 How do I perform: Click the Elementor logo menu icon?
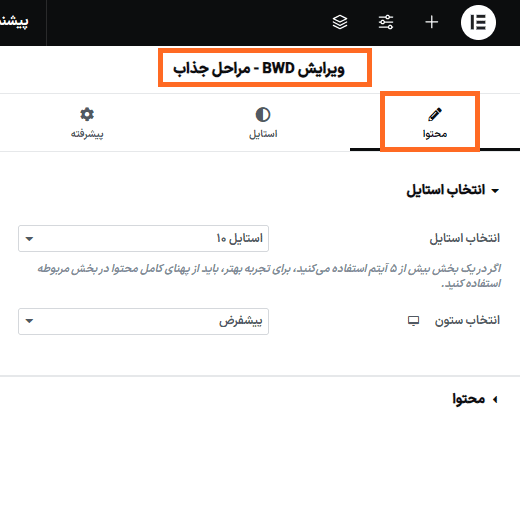[x=478, y=22]
